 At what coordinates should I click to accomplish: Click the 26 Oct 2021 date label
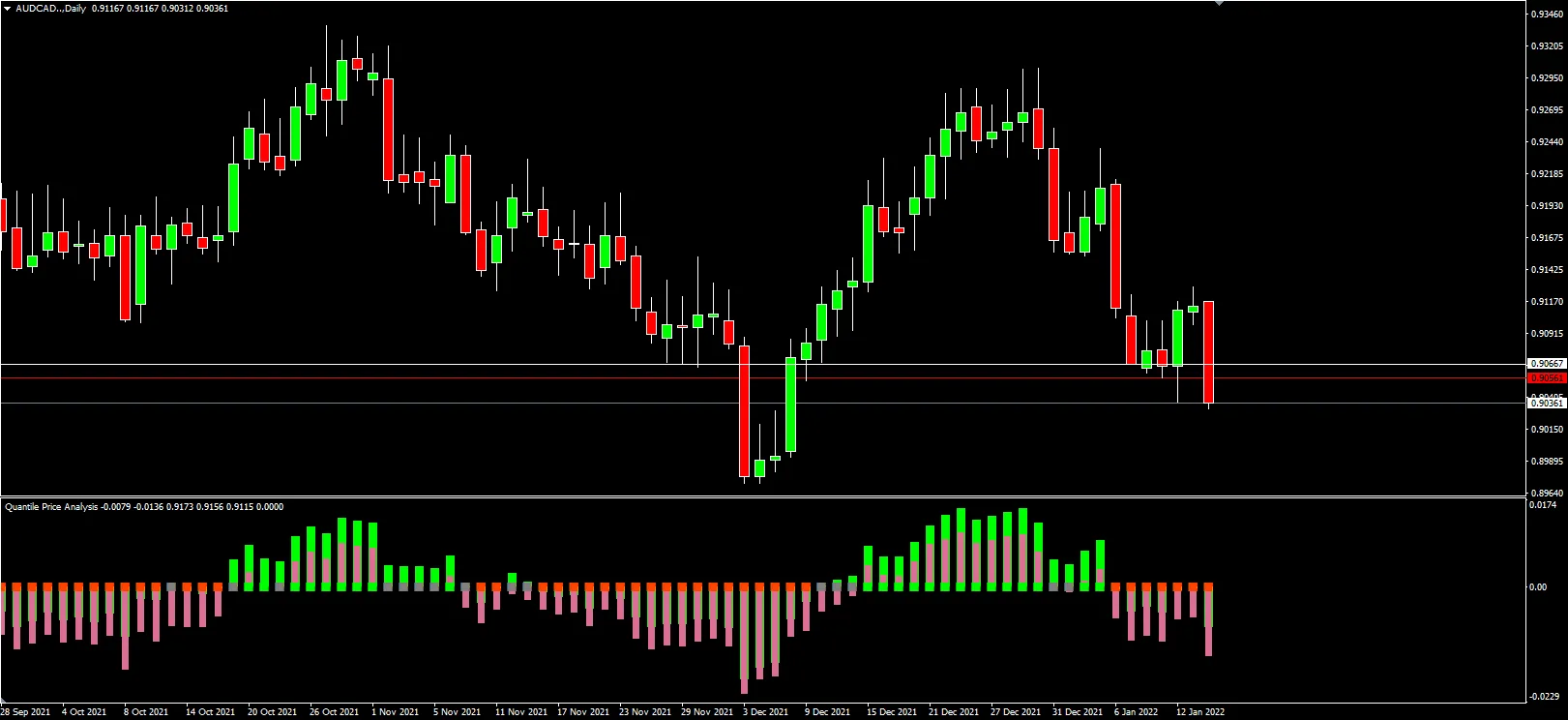(x=335, y=712)
